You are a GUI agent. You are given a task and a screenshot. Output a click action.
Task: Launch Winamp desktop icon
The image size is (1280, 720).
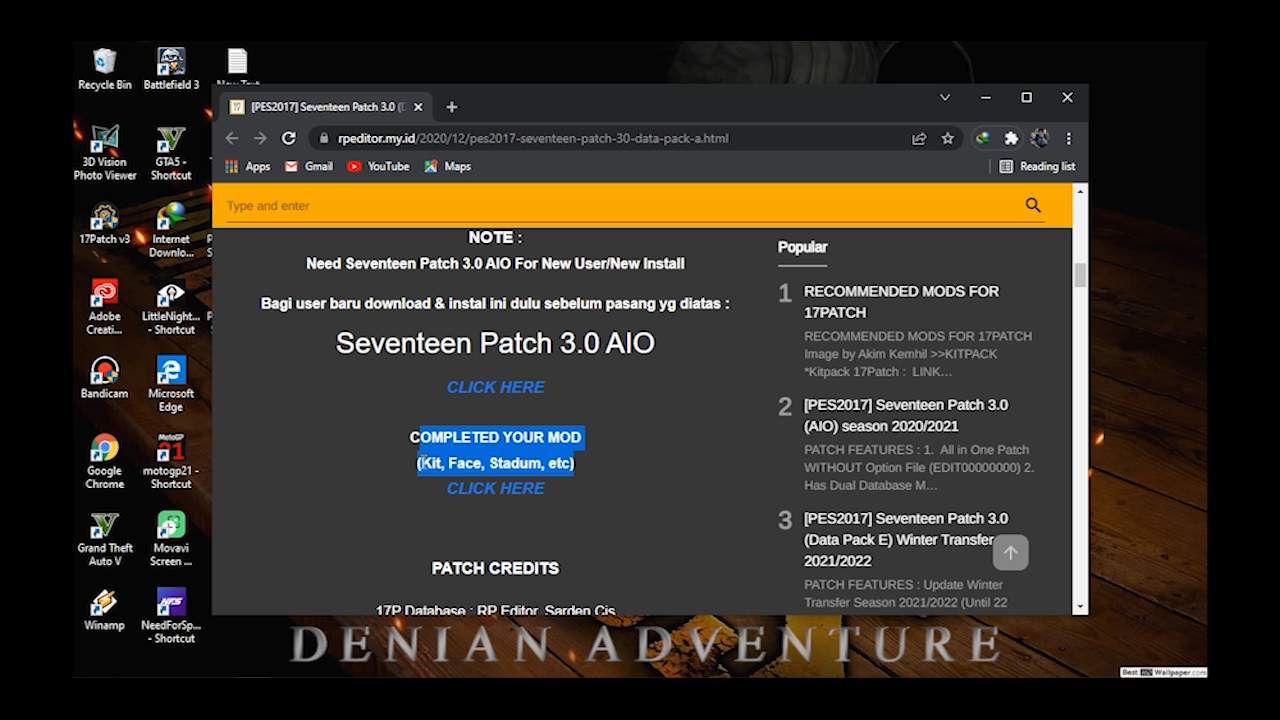pos(104,609)
